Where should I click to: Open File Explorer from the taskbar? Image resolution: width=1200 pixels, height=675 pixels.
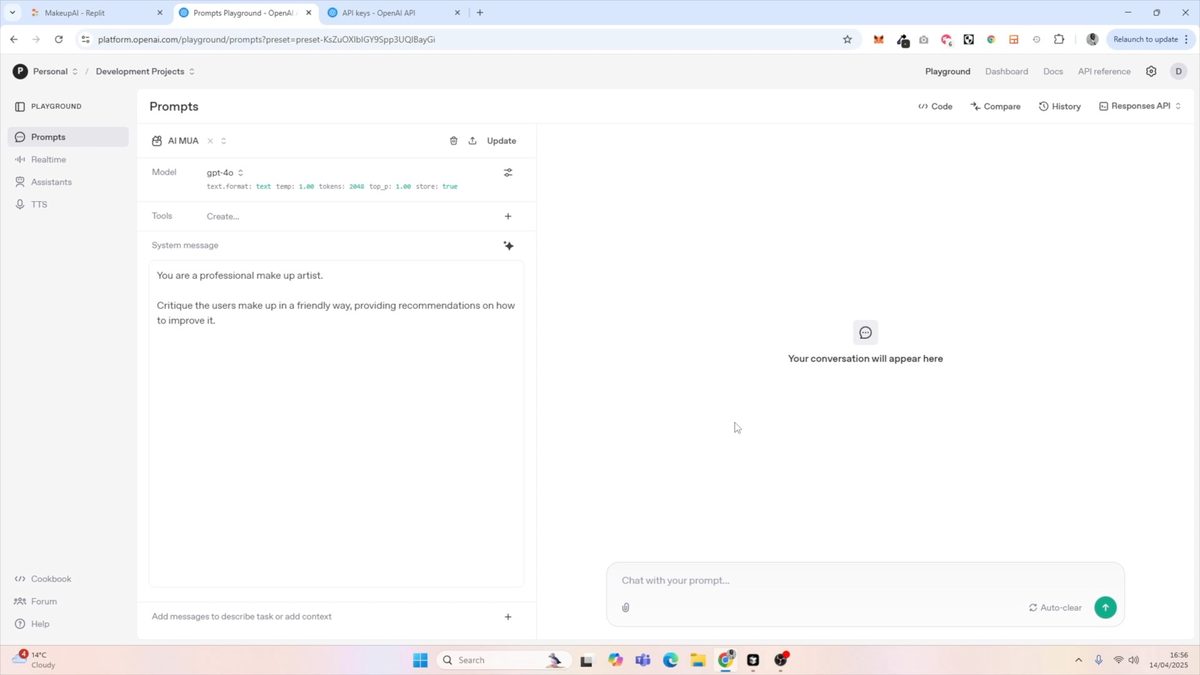click(698, 660)
